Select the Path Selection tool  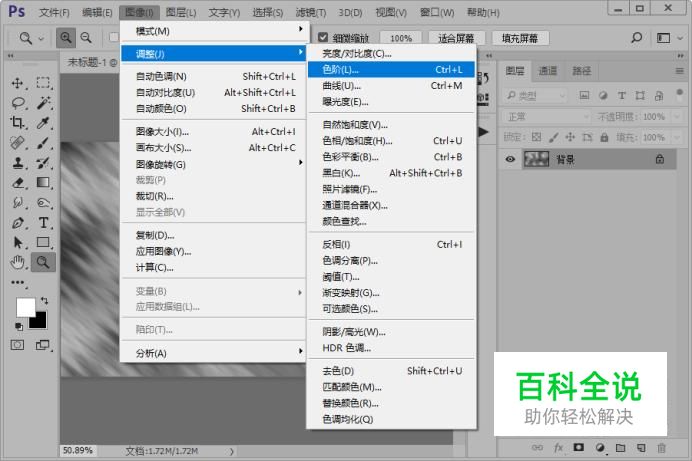pyautogui.click(x=18, y=243)
